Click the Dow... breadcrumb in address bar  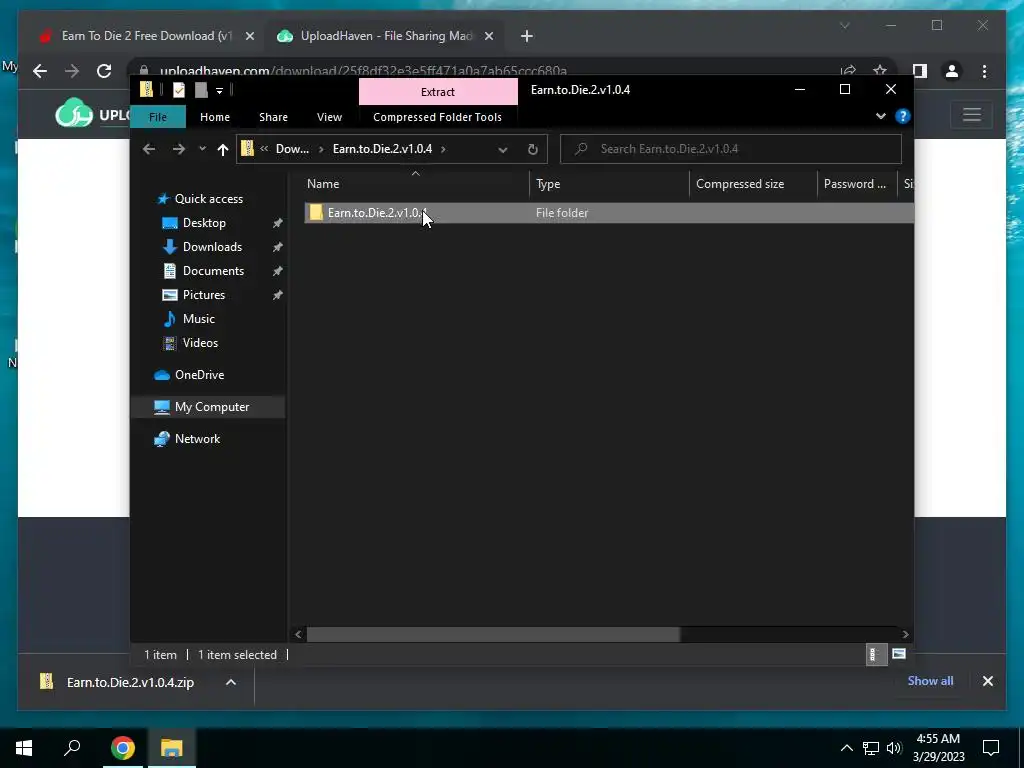click(292, 149)
